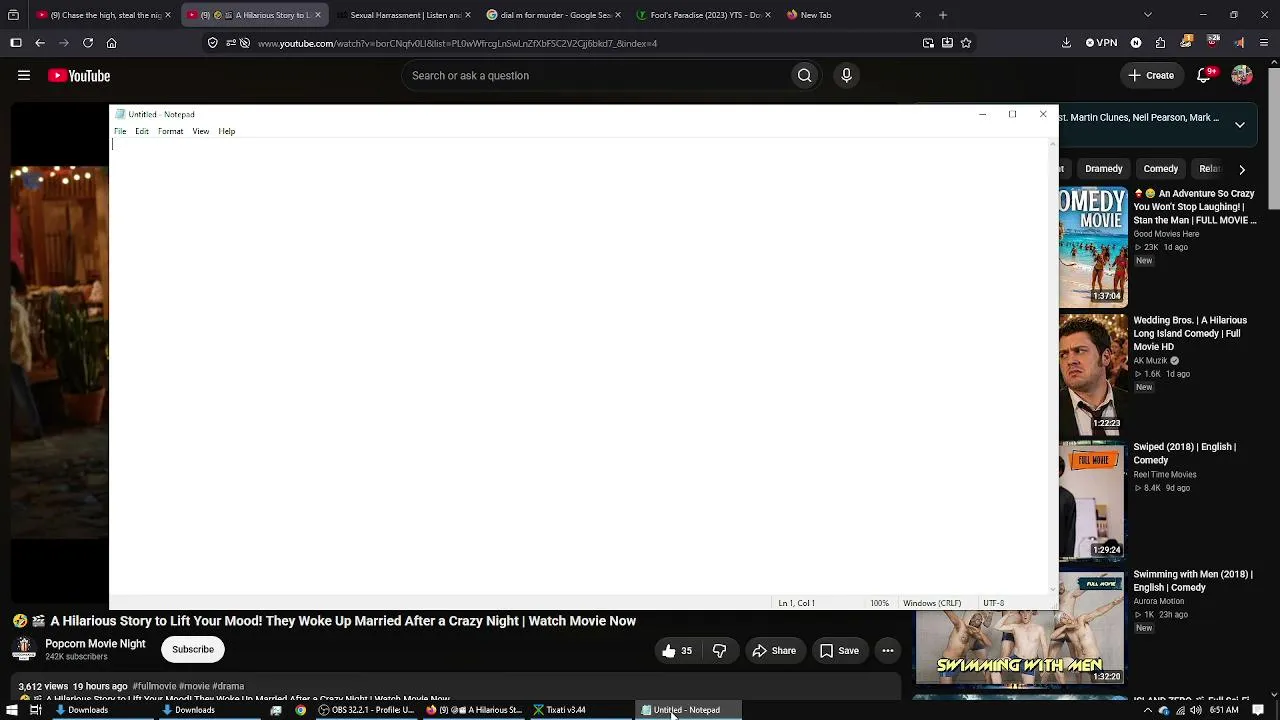Viewport: 1280px width, 720px height.
Task: Click the 'Windows (CRLF)' status bar entry
Action: coord(932,603)
